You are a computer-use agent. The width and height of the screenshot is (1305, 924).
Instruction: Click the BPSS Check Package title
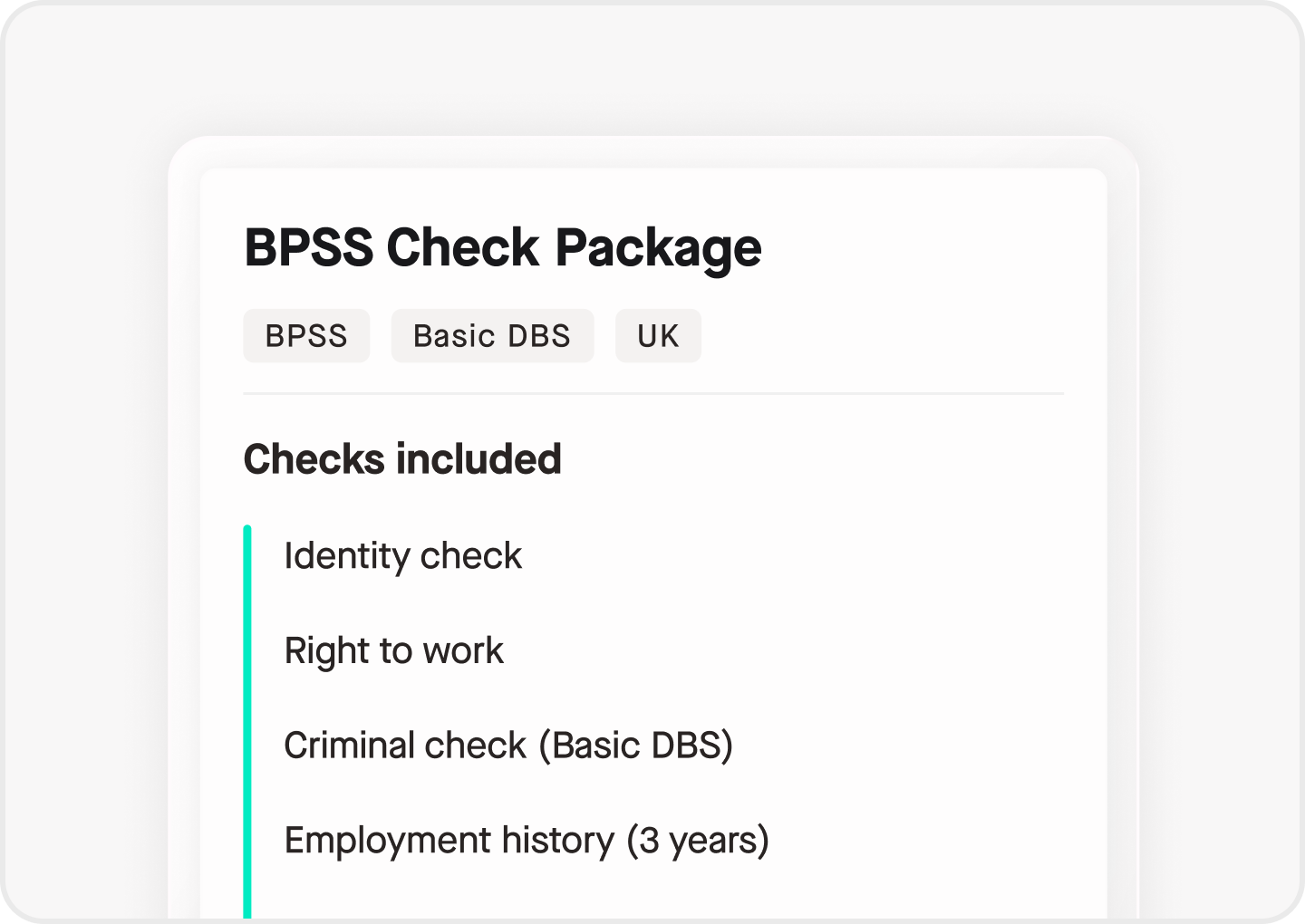click(x=503, y=248)
